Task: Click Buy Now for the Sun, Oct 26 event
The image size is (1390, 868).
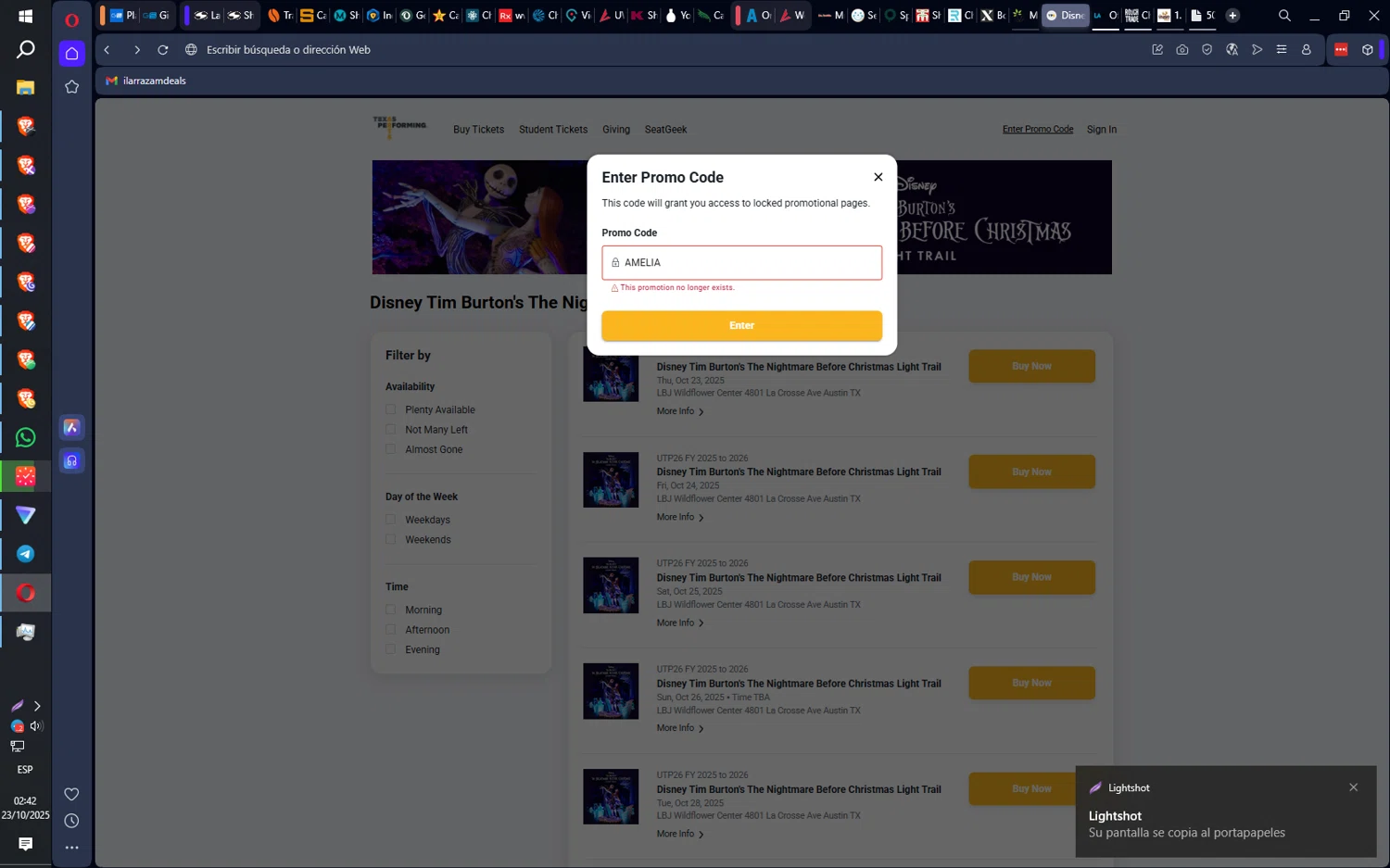Action: coord(1031,683)
